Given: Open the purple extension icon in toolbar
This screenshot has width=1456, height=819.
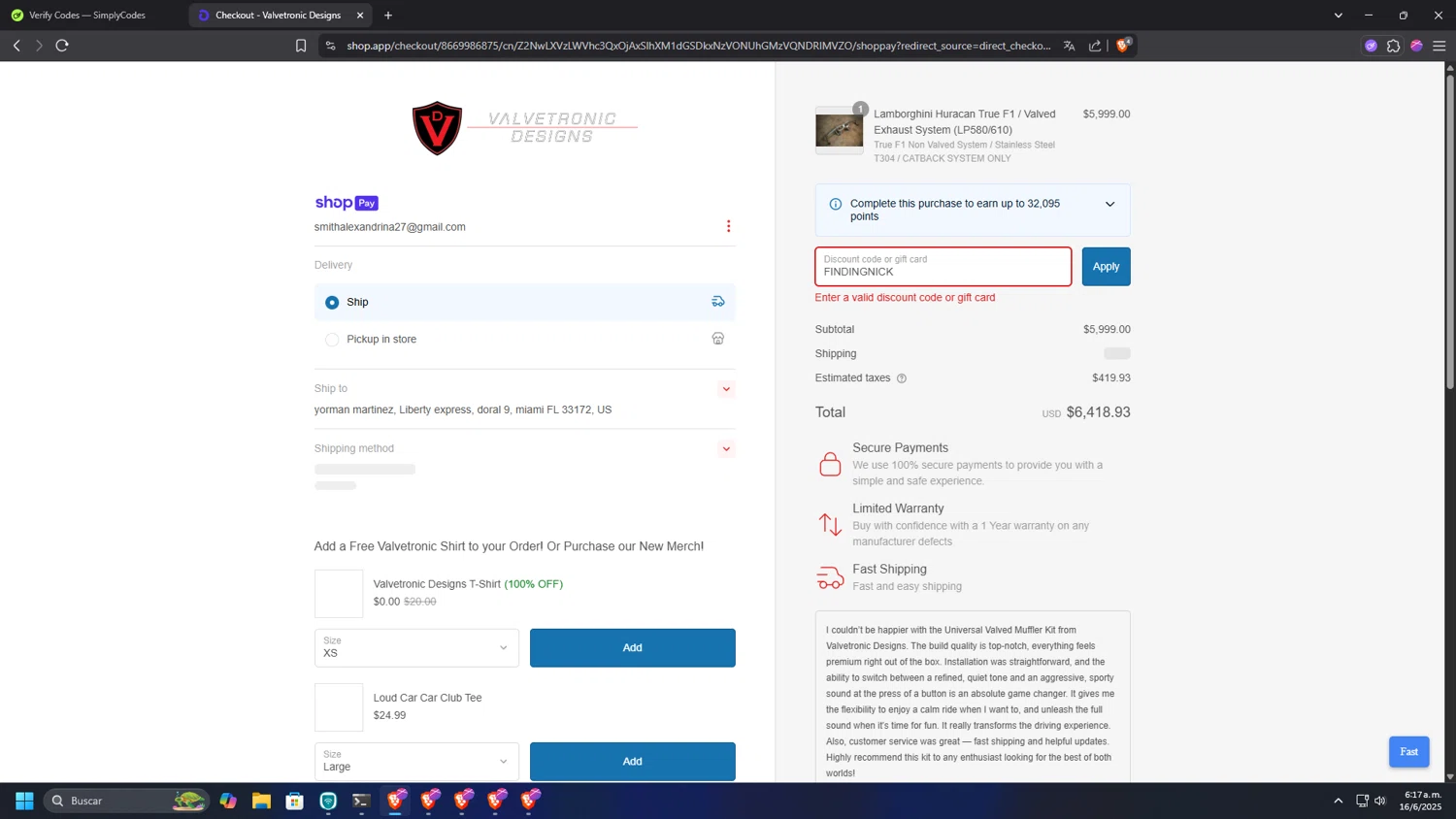Looking at the screenshot, I should tap(1371, 46).
